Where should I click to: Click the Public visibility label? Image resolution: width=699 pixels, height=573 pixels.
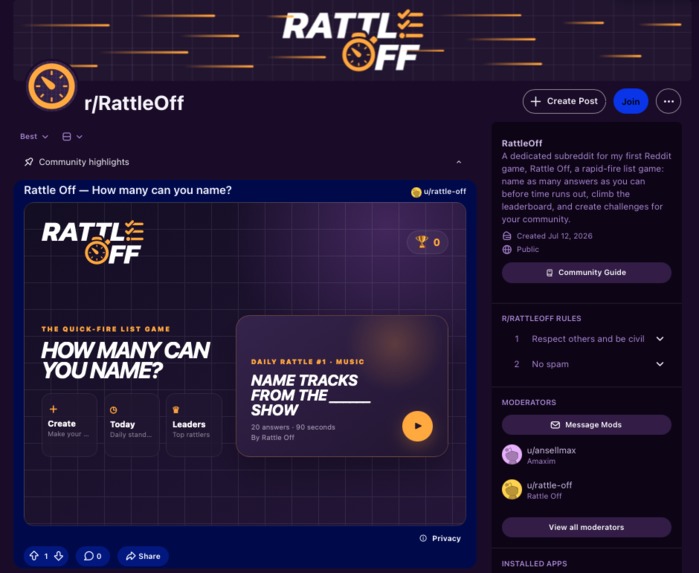click(x=527, y=249)
